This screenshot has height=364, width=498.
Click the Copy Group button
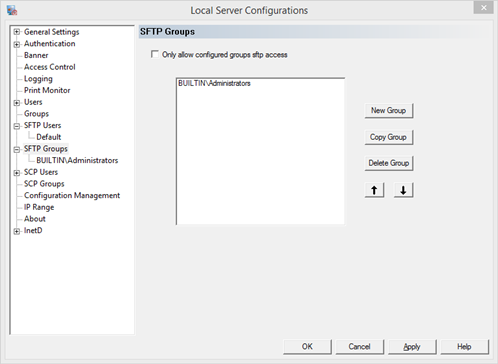(389, 137)
